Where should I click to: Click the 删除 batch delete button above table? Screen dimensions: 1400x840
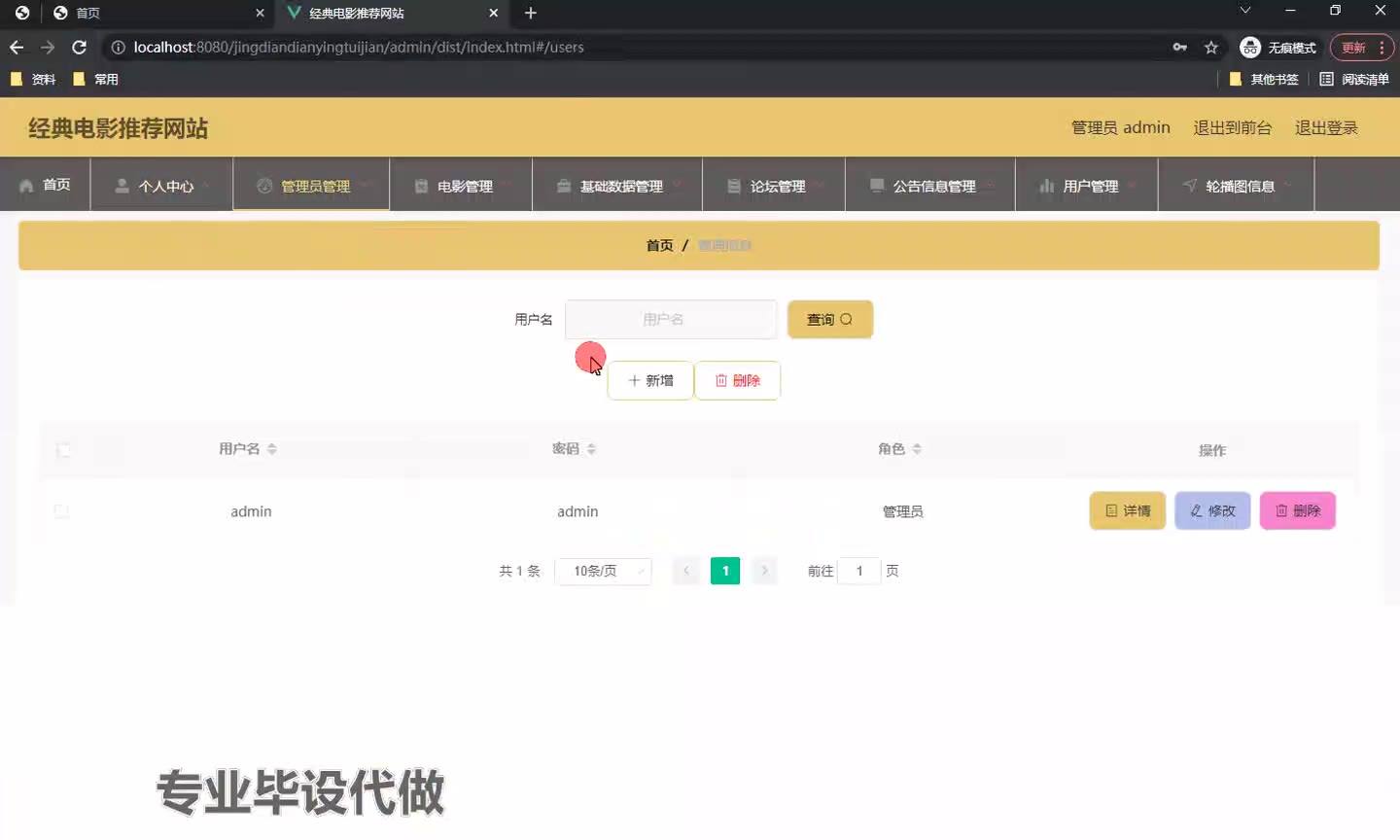pyautogui.click(x=737, y=380)
